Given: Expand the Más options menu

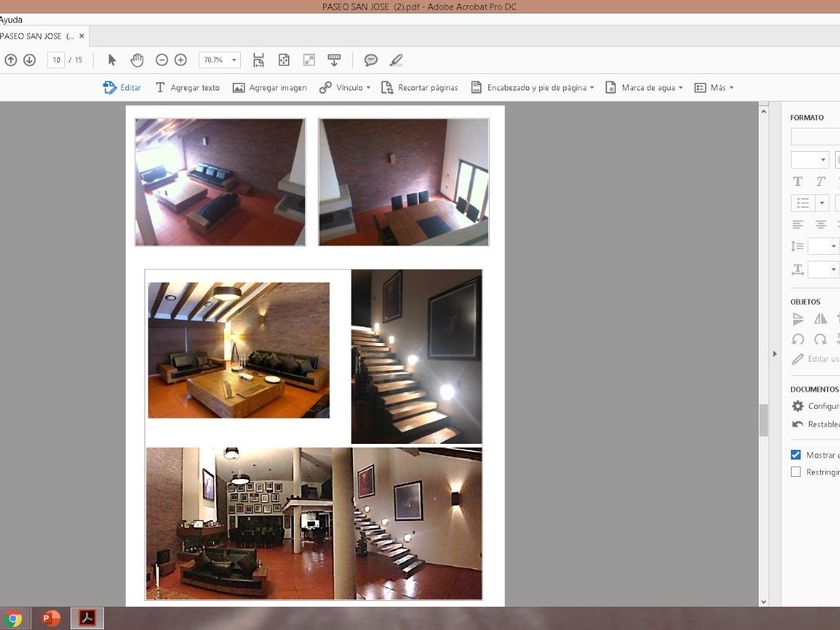Looking at the screenshot, I should 714,88.
